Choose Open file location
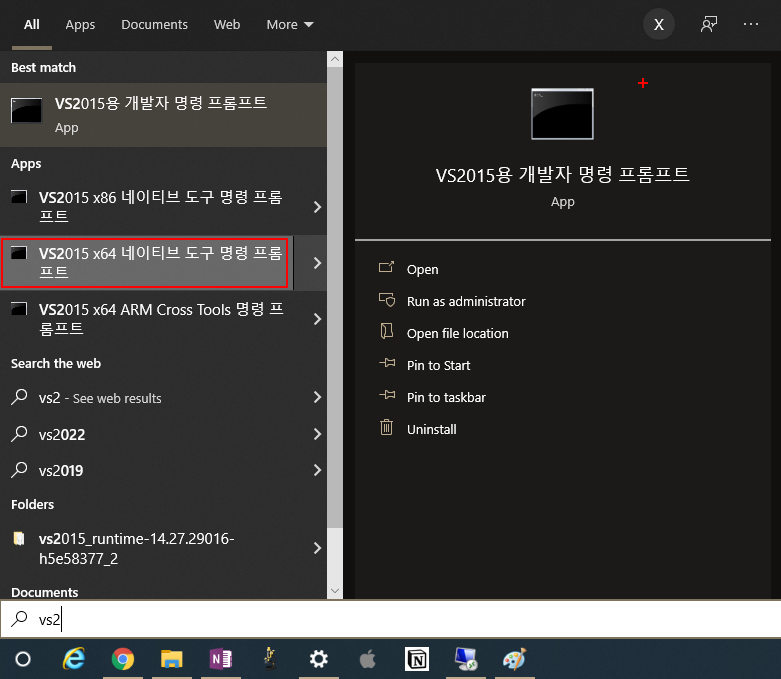The height and width of the screenshot is (679, 781). coord(457,333)
